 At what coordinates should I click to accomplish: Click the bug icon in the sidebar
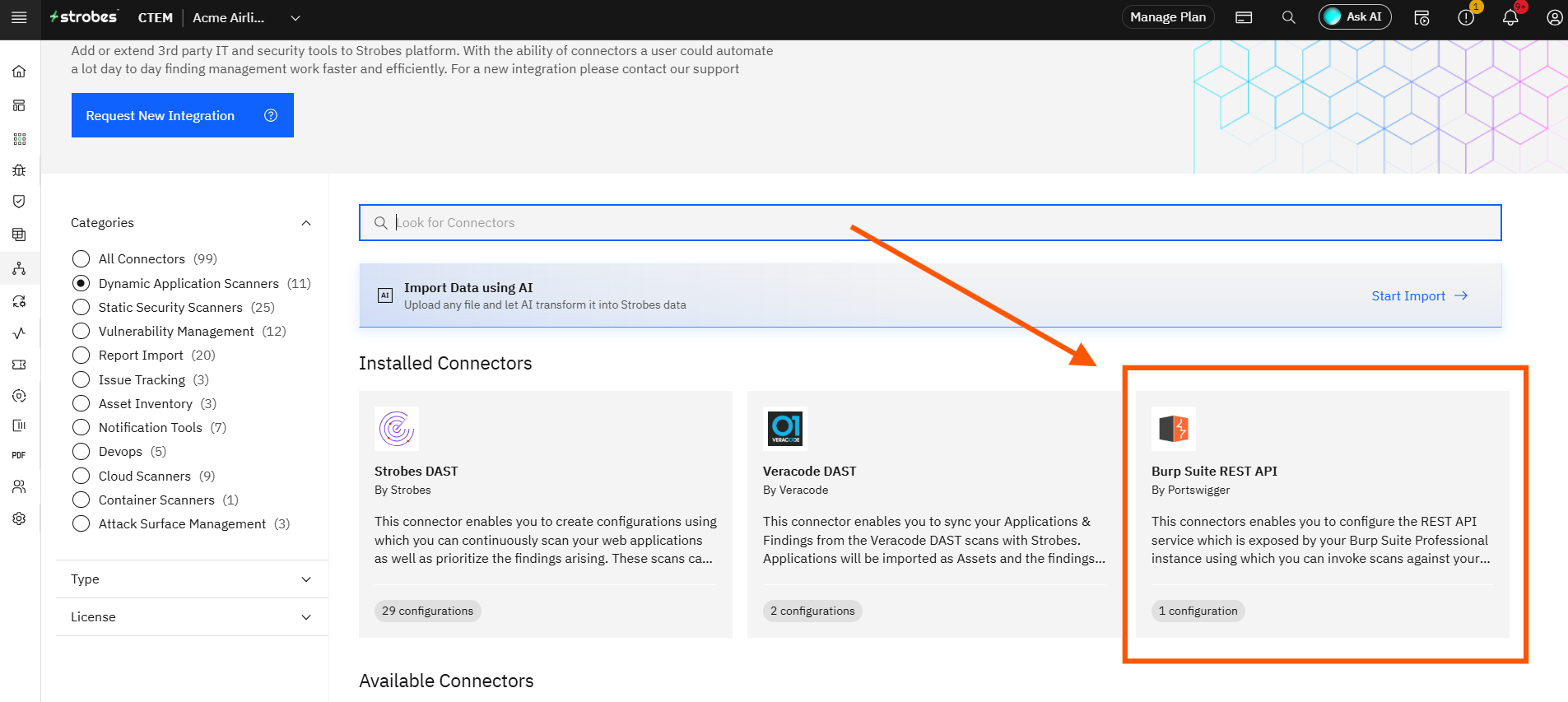tap(19, 170)
